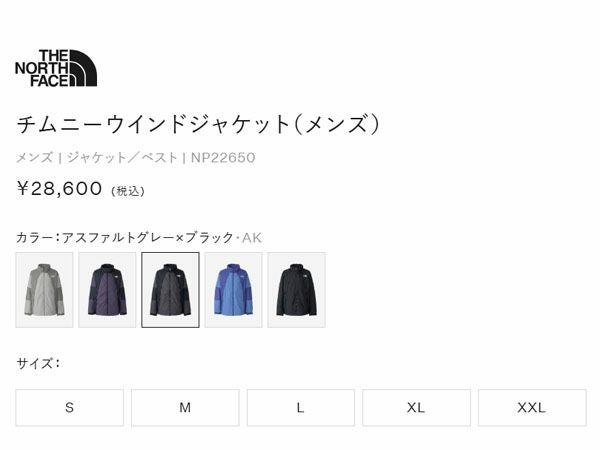Choose the all-black jacket color thumbnail

(297, 290)
